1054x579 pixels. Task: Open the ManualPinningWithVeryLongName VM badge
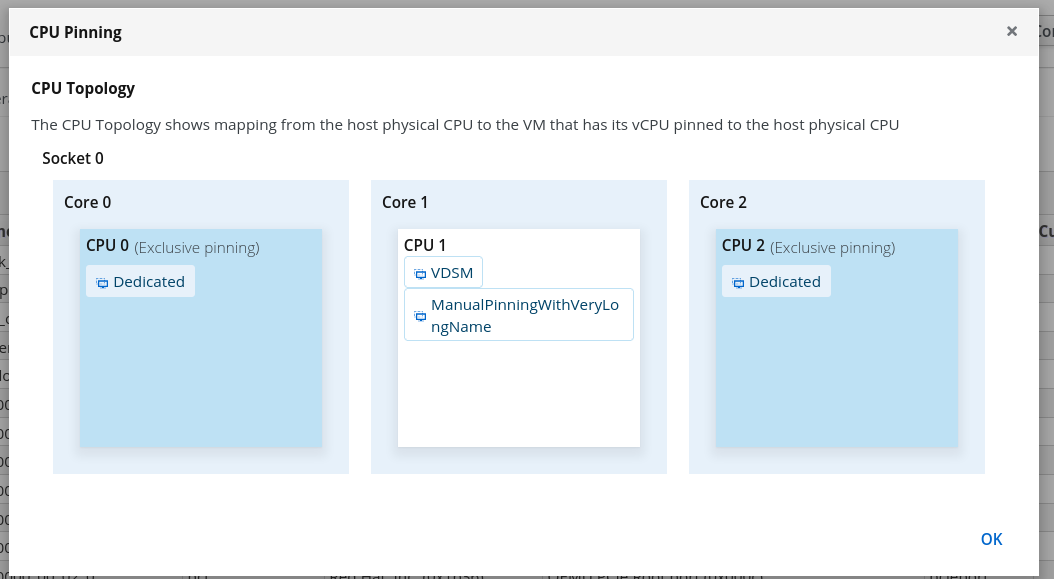[519, 315]
